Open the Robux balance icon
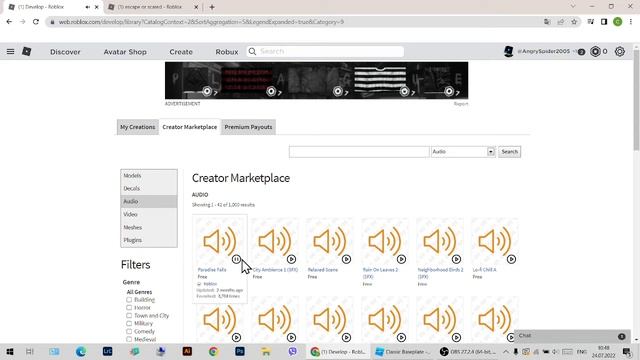 (596, 51)
